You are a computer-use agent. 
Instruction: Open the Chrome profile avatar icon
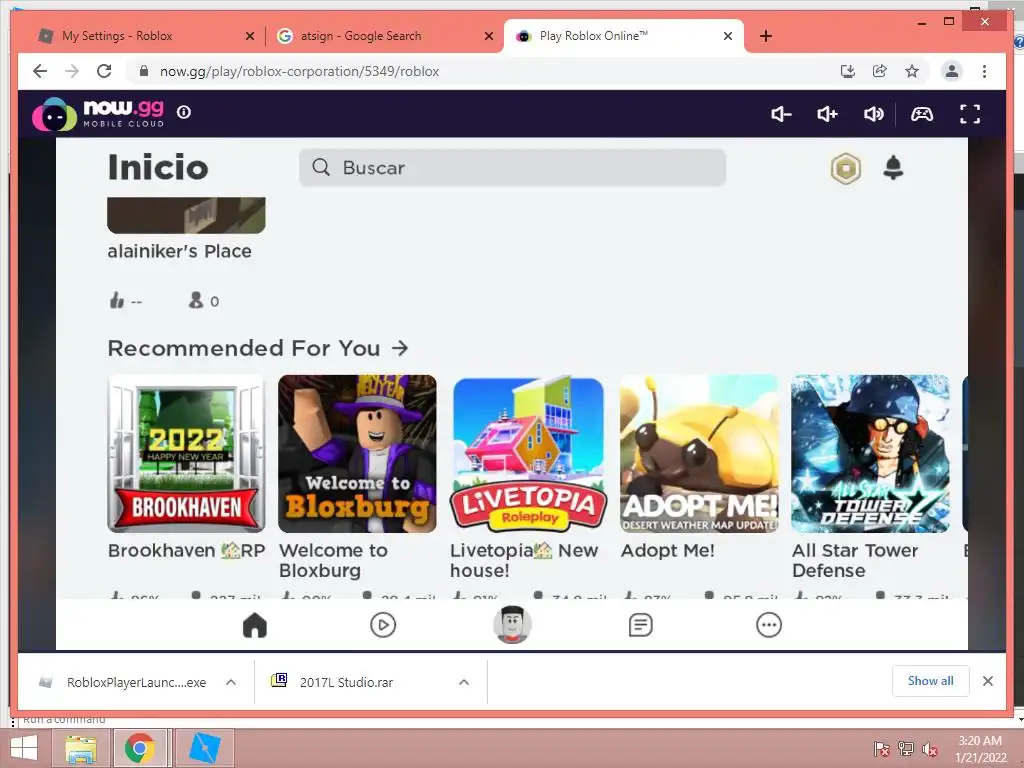952,71
